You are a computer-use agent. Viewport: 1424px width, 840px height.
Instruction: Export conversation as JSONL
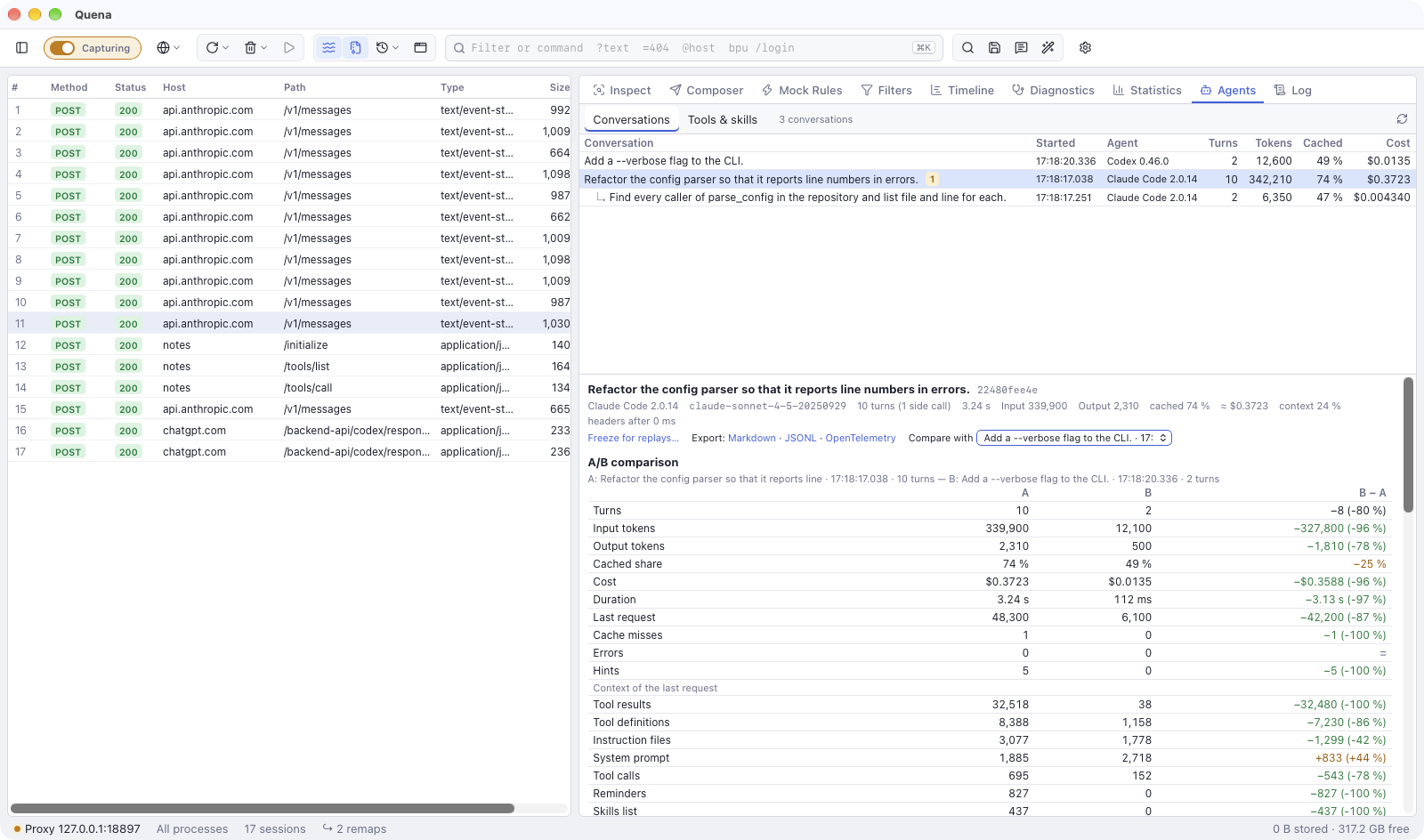tap(800, 438)
